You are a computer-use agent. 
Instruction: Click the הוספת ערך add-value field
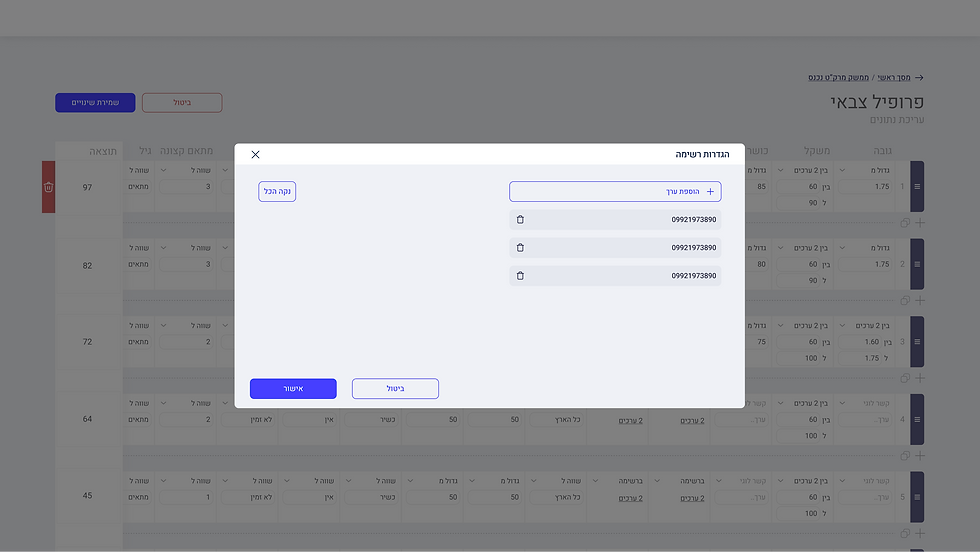point(615,191)
